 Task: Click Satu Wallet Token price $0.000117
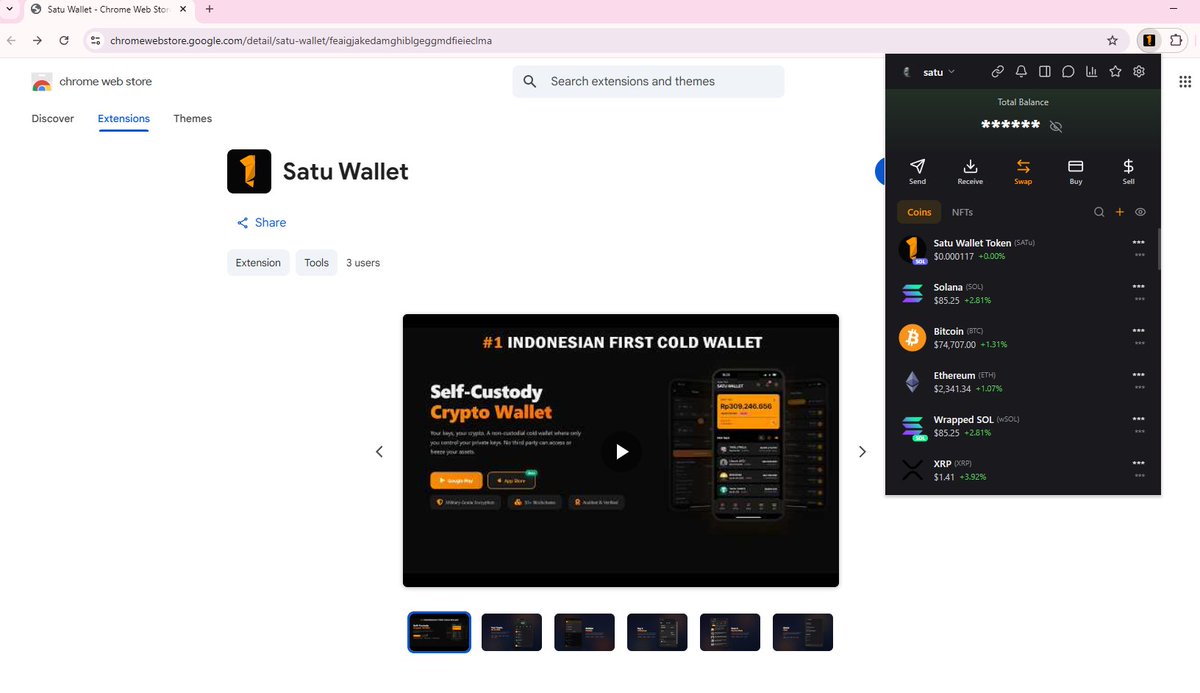[953, 256]
